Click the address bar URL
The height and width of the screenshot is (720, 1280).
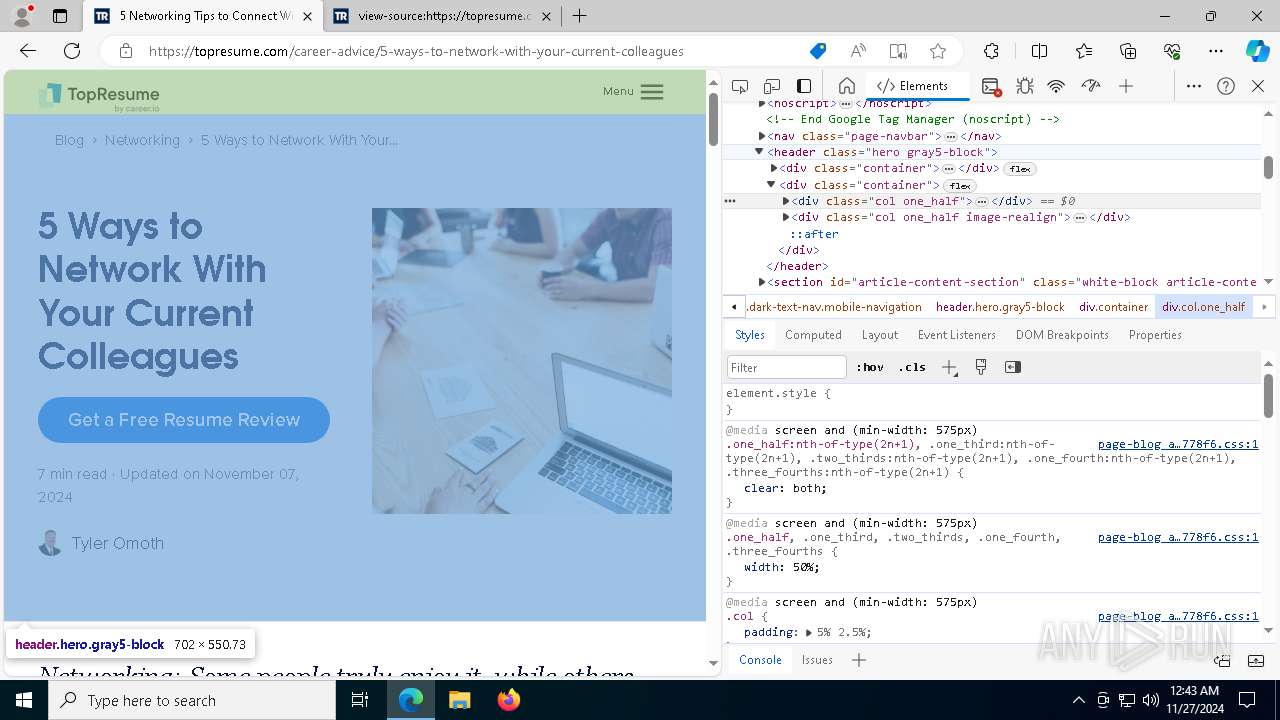[x=416, y=51]
